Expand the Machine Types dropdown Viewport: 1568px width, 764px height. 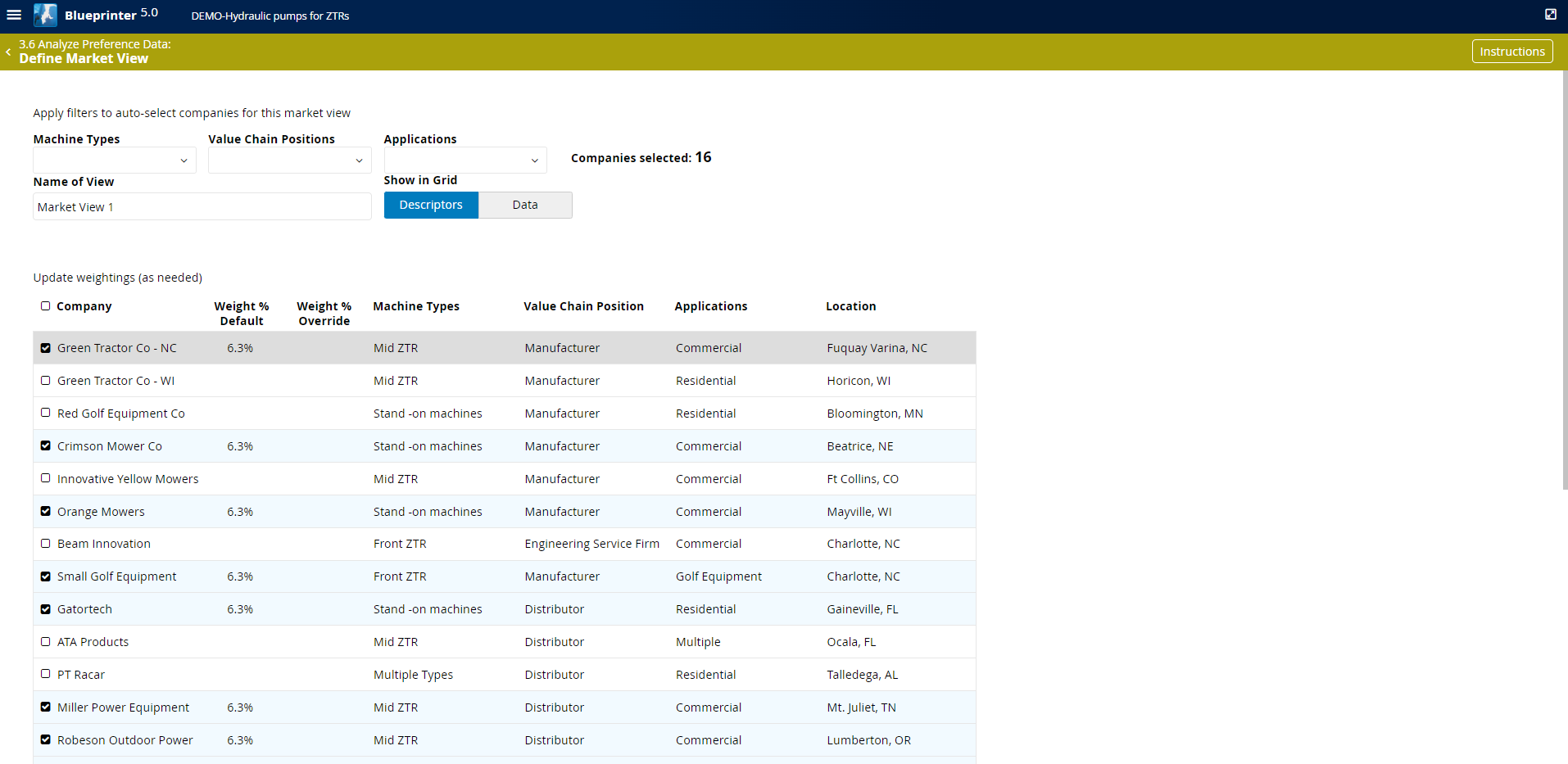coord(115,160)
